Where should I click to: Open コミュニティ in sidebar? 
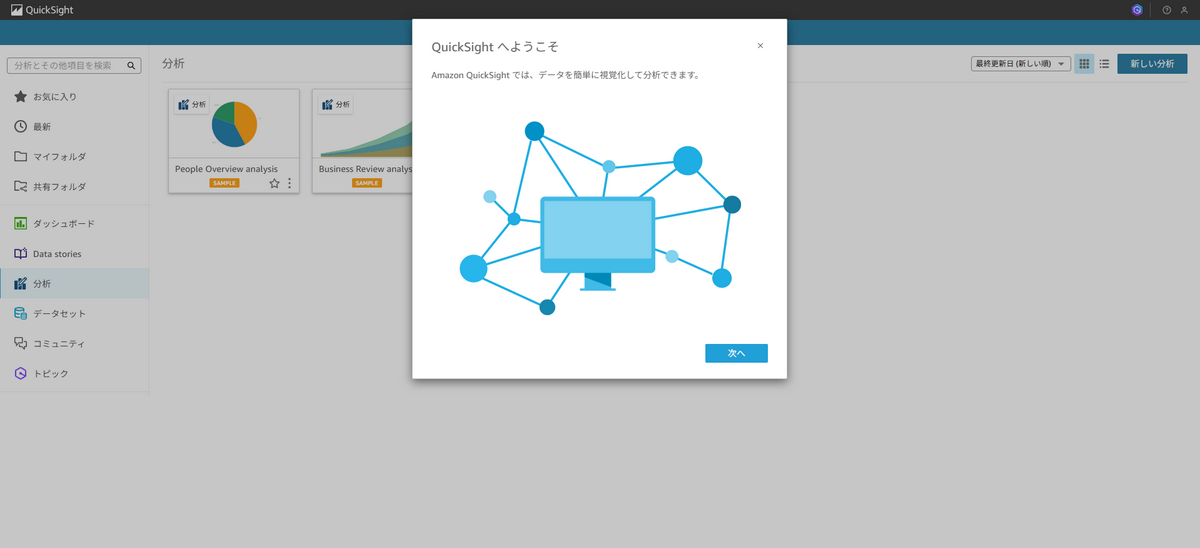pyautogui.click(x=74, y=344)
